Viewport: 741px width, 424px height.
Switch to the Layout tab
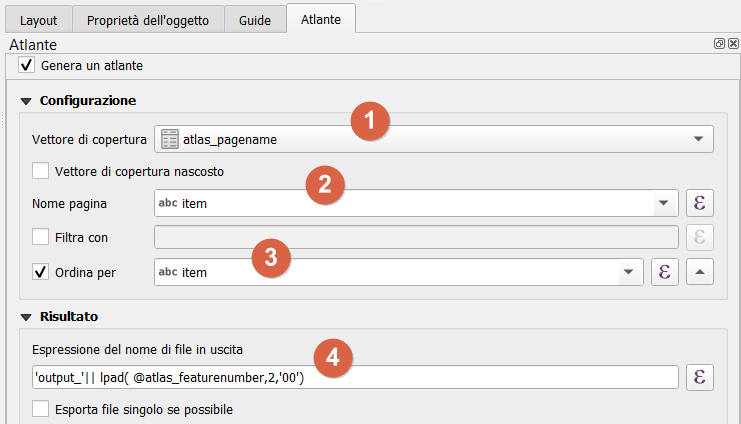point(38,20)
